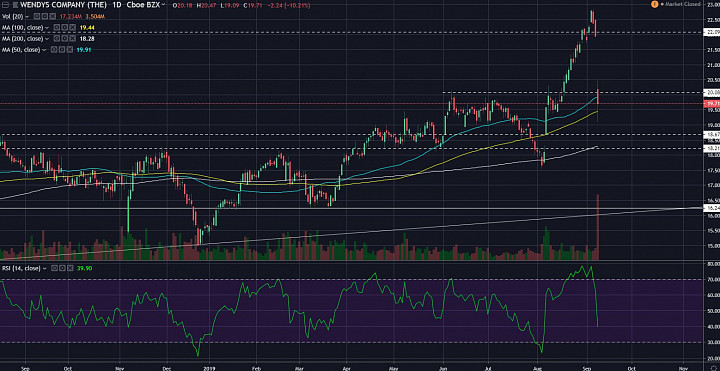
Task: Click the MA (100, close) indicator label
Action: coord(22,28)
